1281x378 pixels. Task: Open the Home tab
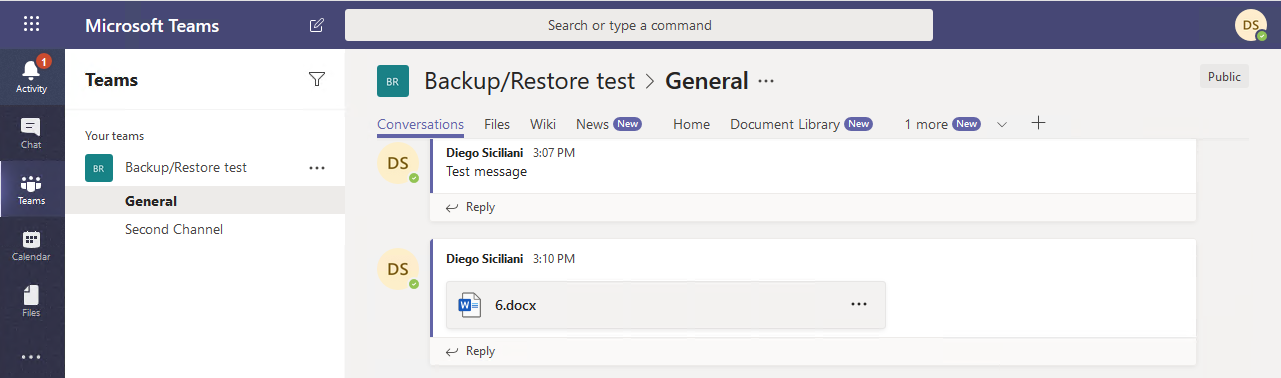[x=691, y=124]
